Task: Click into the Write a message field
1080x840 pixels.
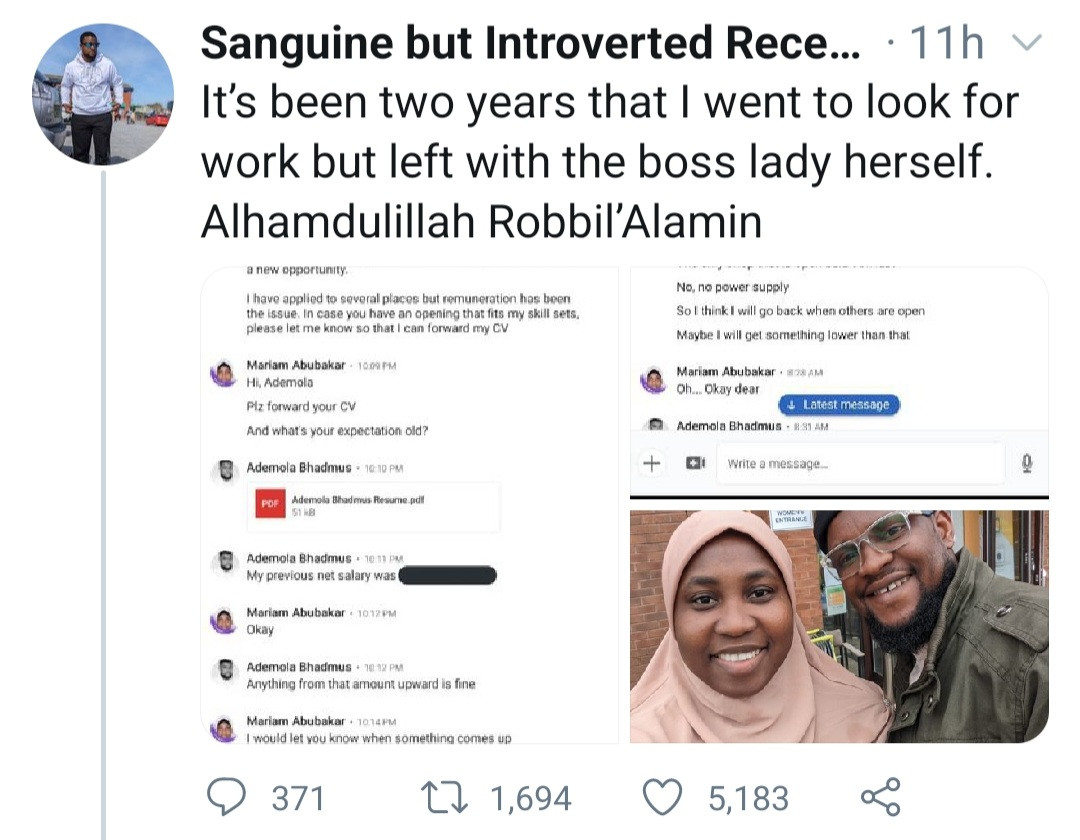Action: 860,464
